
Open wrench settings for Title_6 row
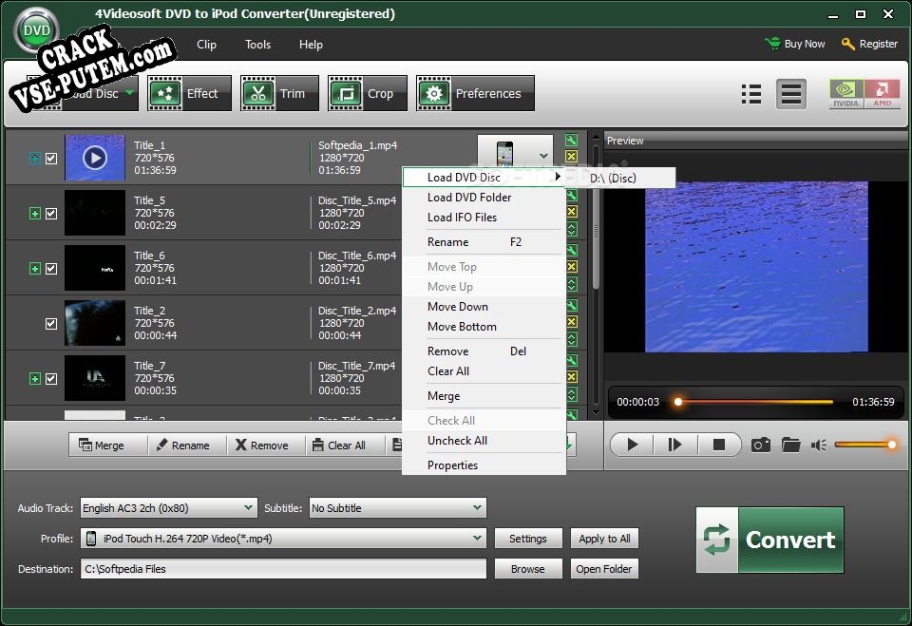[572, 250]
